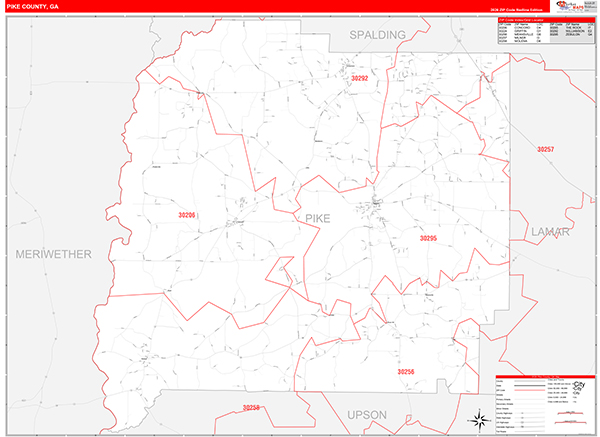Click ZIP code label 30295
The height and width of the screenshot is (437, 600).
pyautogui.click(x=428, y=238)
